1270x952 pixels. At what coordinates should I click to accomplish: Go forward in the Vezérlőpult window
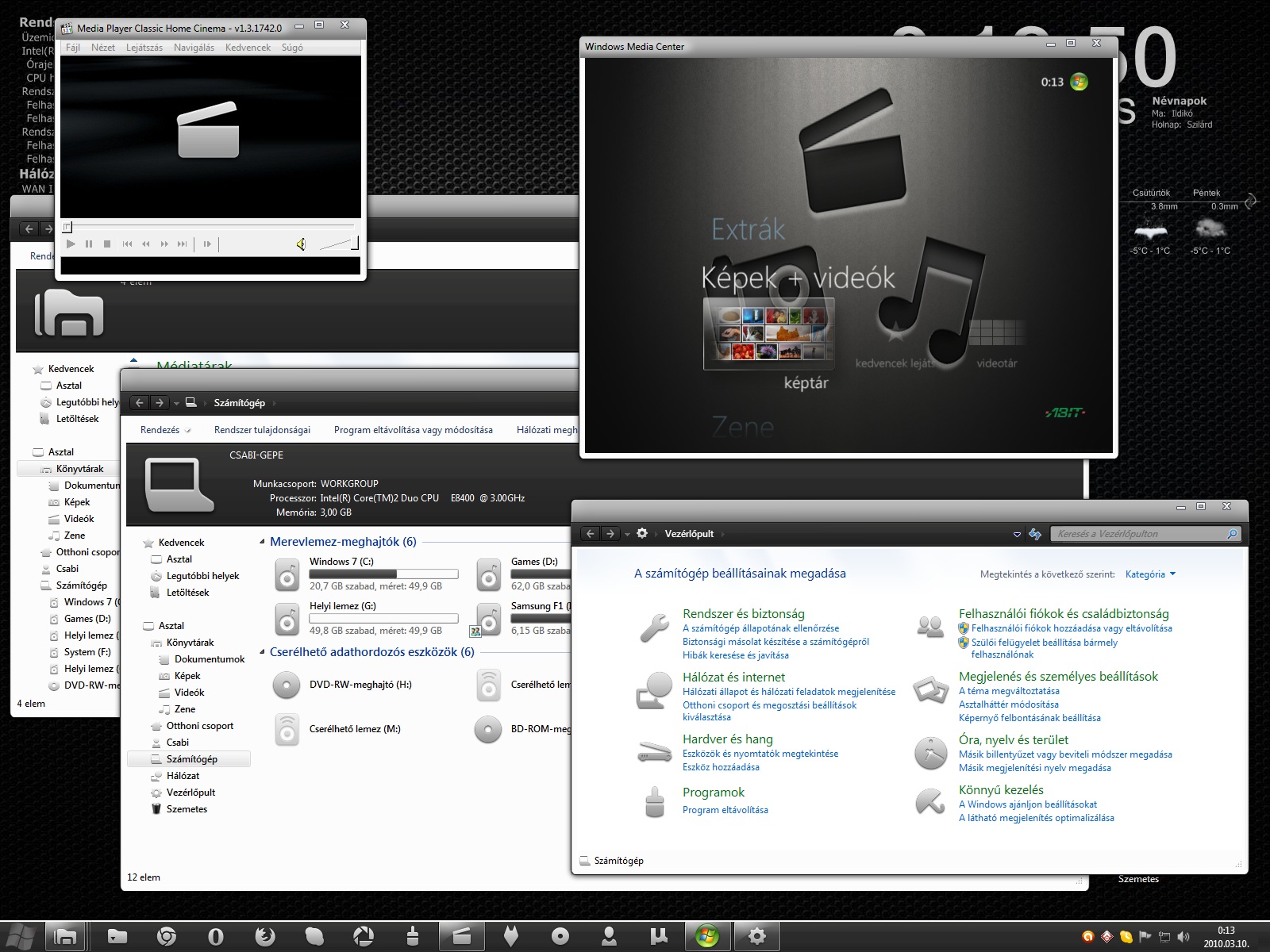point(610,534)
